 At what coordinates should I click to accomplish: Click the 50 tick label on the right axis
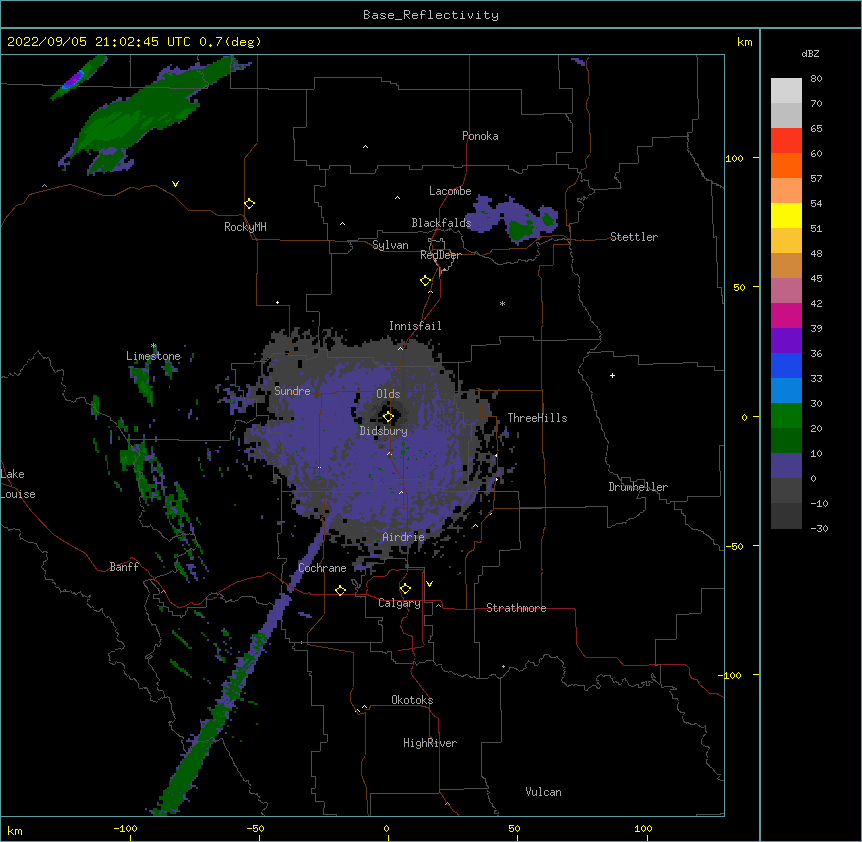click(739, 287)
